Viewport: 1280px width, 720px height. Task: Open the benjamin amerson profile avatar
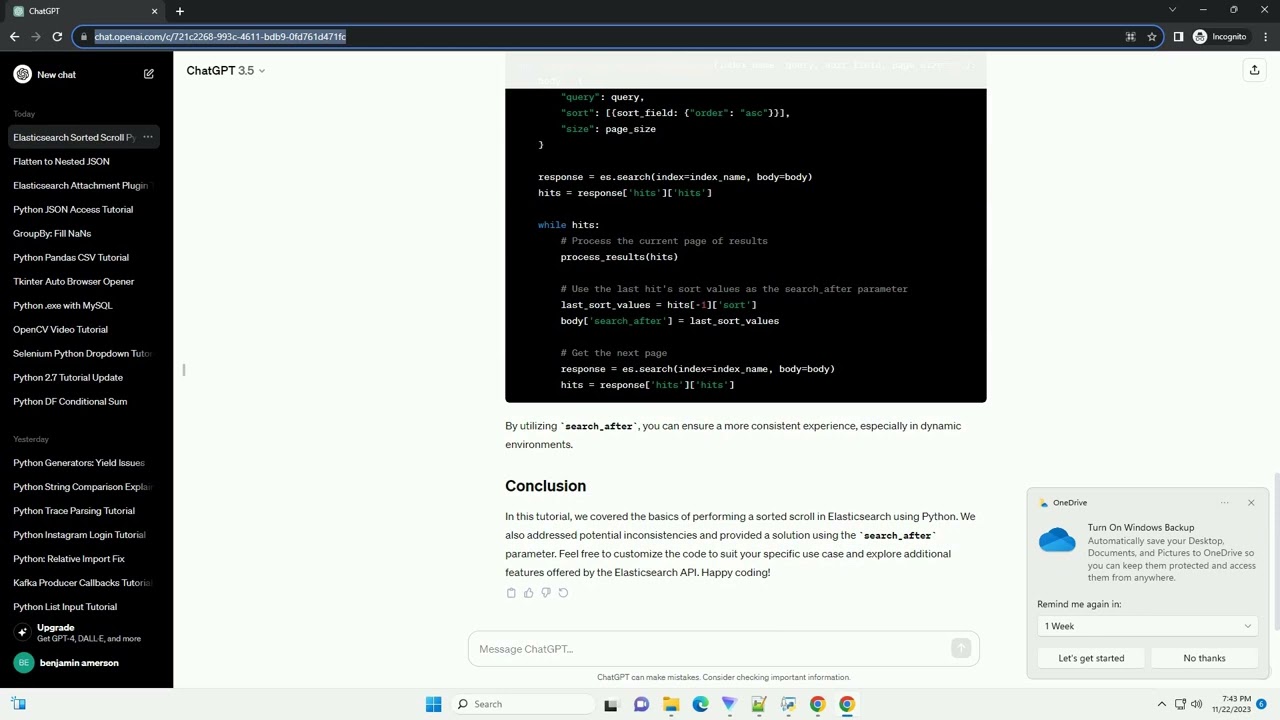(x=23, y=663)
